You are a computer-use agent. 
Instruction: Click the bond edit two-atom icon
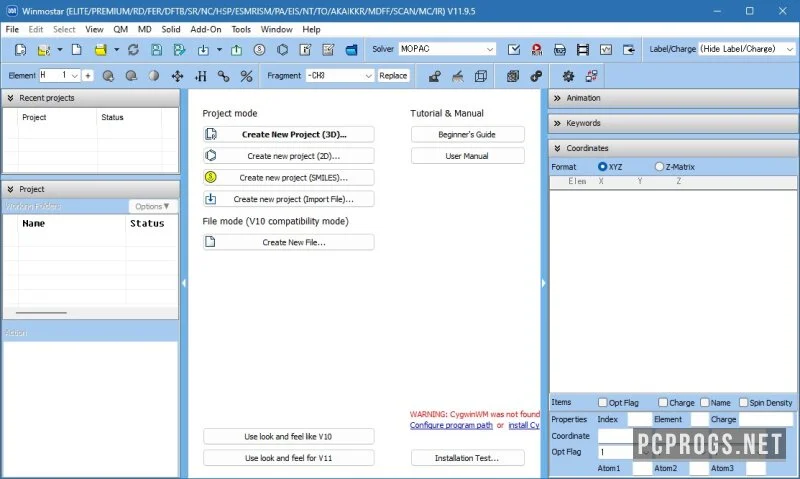pyautogui.click(x=223, y=76)
